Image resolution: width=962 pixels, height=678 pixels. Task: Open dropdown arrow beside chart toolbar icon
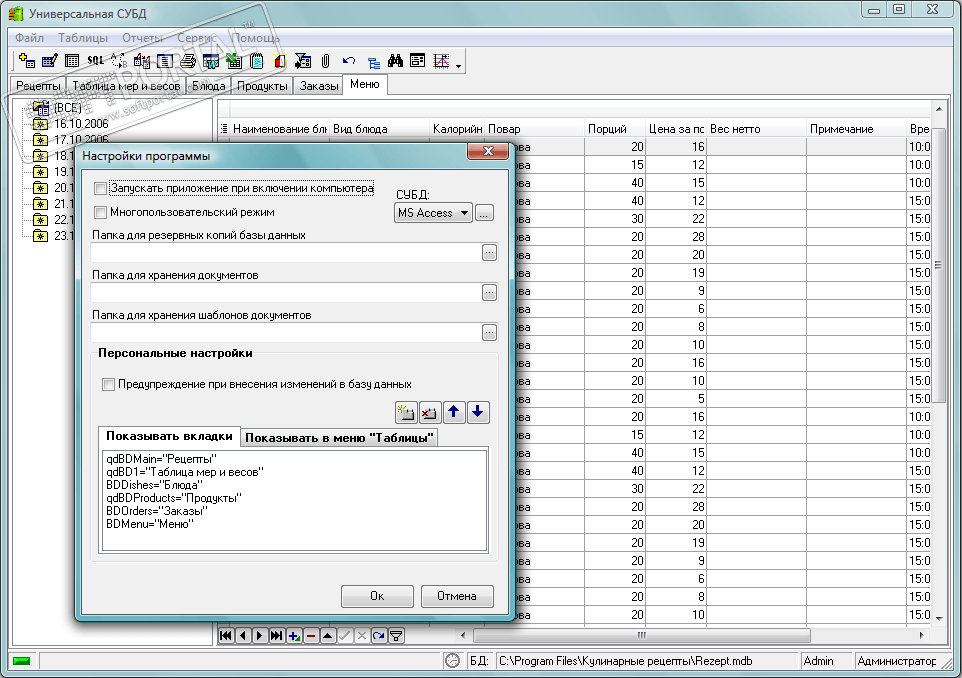point(458,66)
